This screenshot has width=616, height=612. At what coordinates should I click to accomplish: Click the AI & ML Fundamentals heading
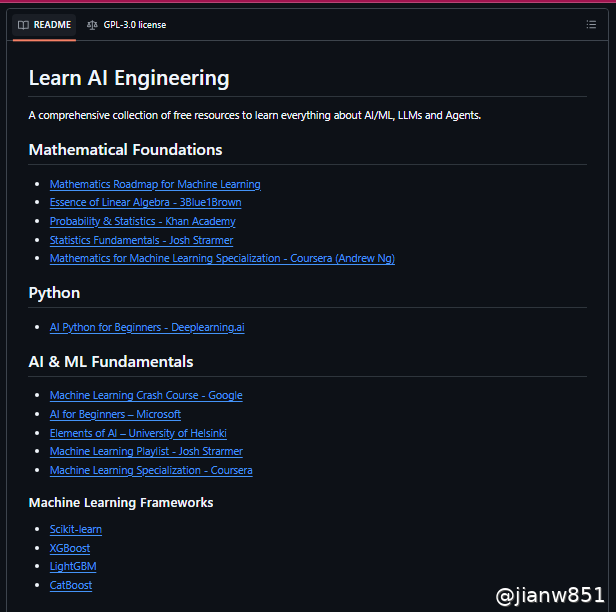111,362
